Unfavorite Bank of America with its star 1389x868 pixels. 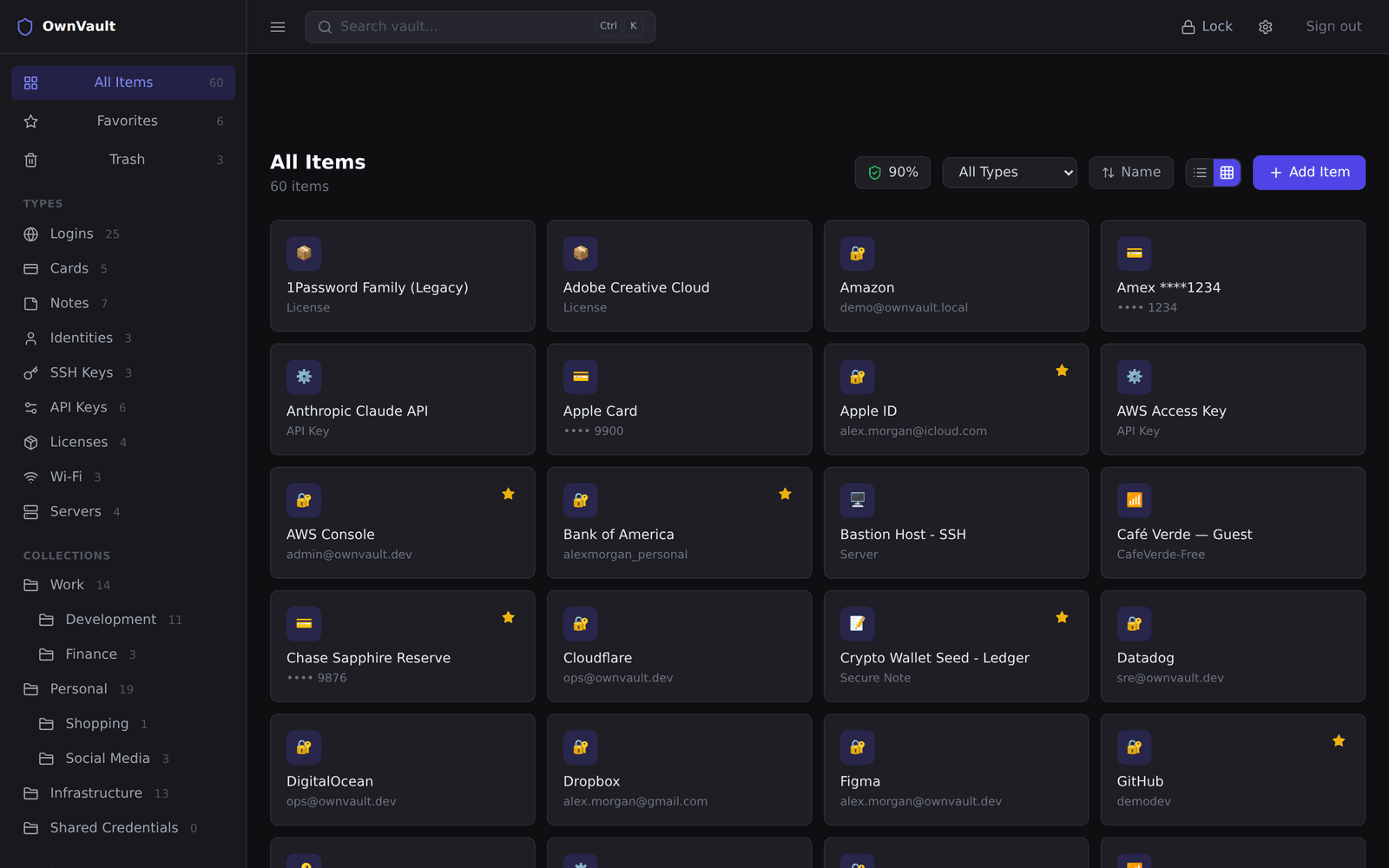click(x=786, y=494)
